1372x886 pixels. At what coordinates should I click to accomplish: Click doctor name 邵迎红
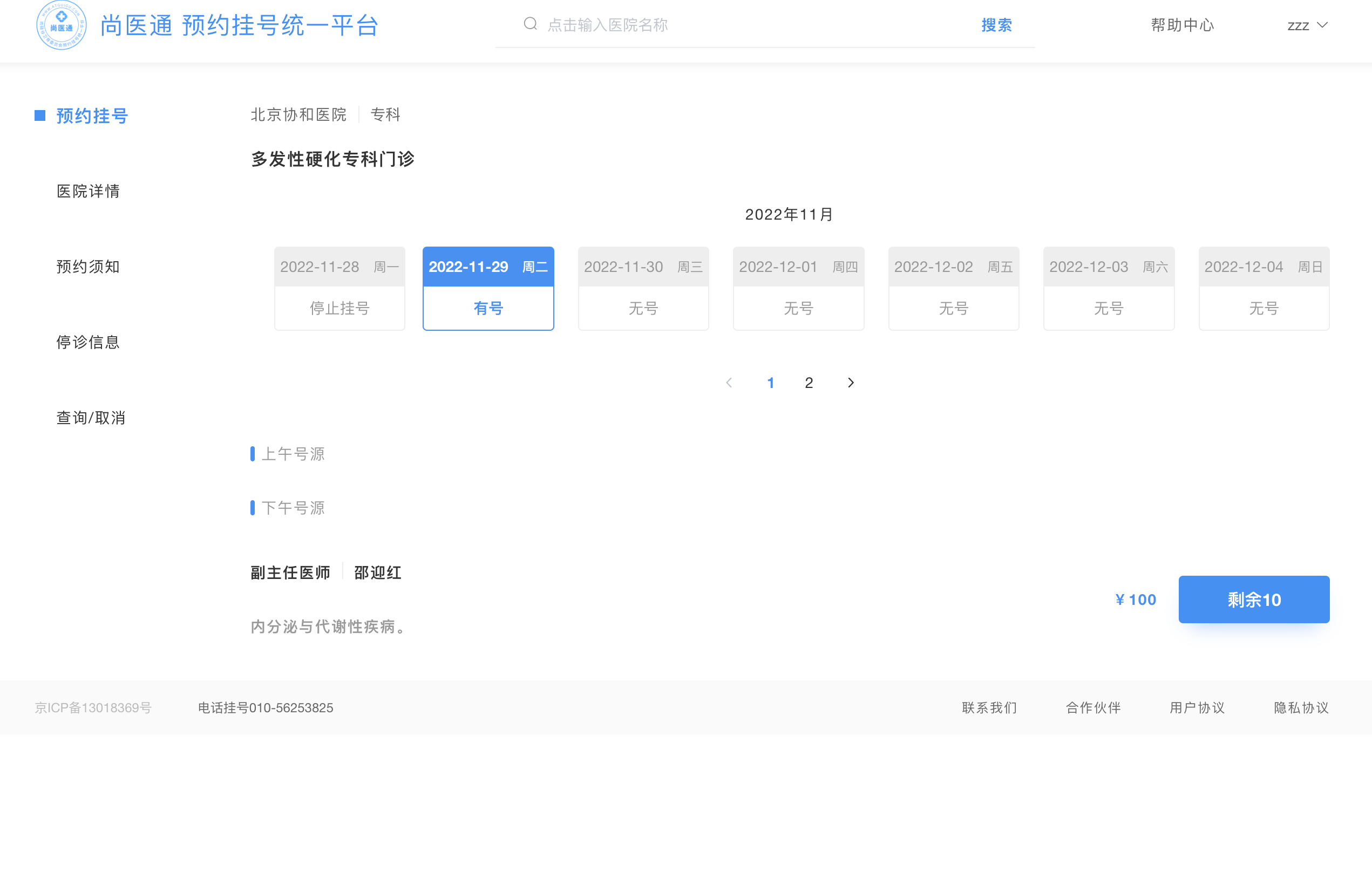(377, 573)
